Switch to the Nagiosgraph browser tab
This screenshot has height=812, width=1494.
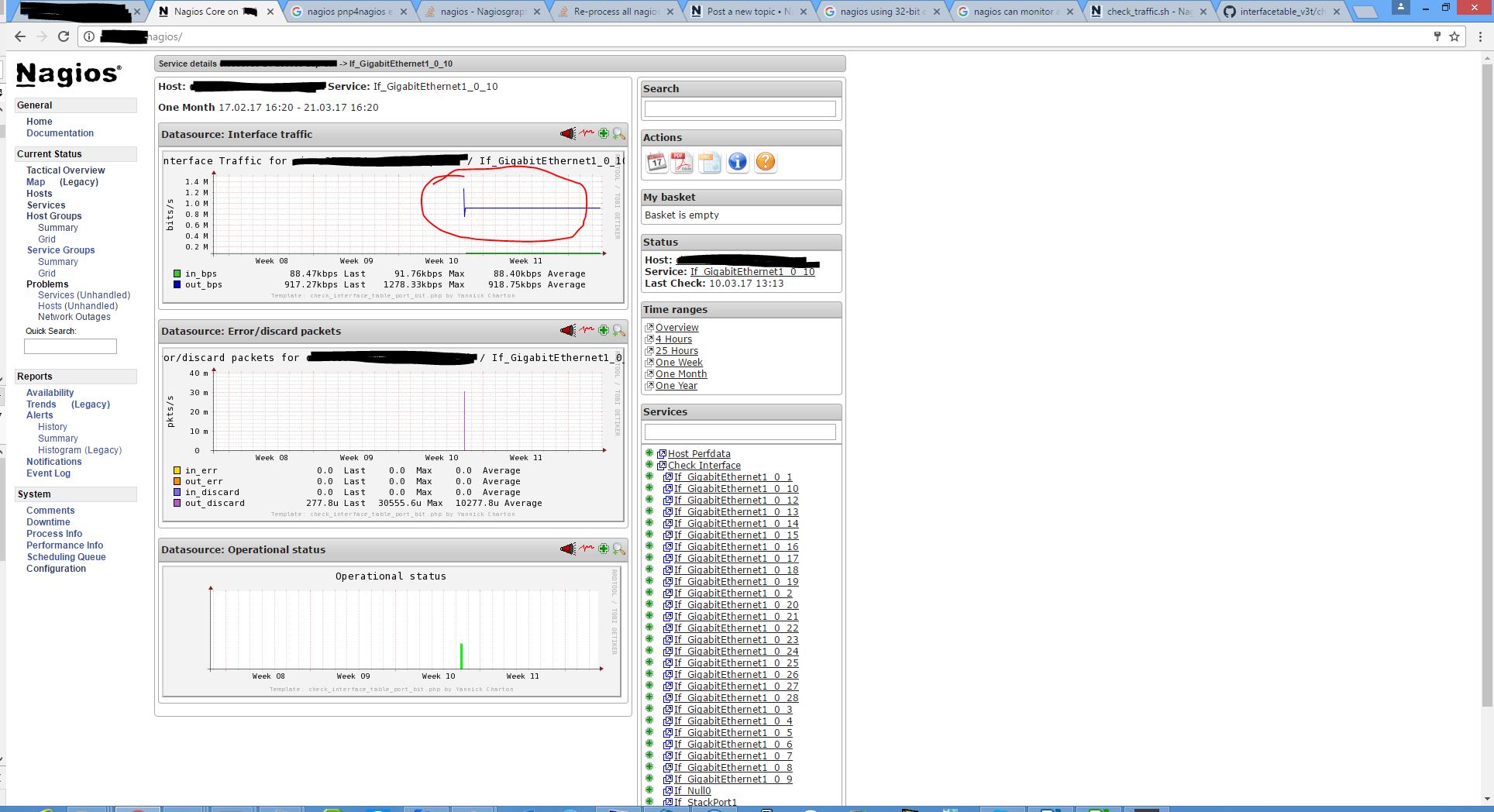tap(483, 12)
